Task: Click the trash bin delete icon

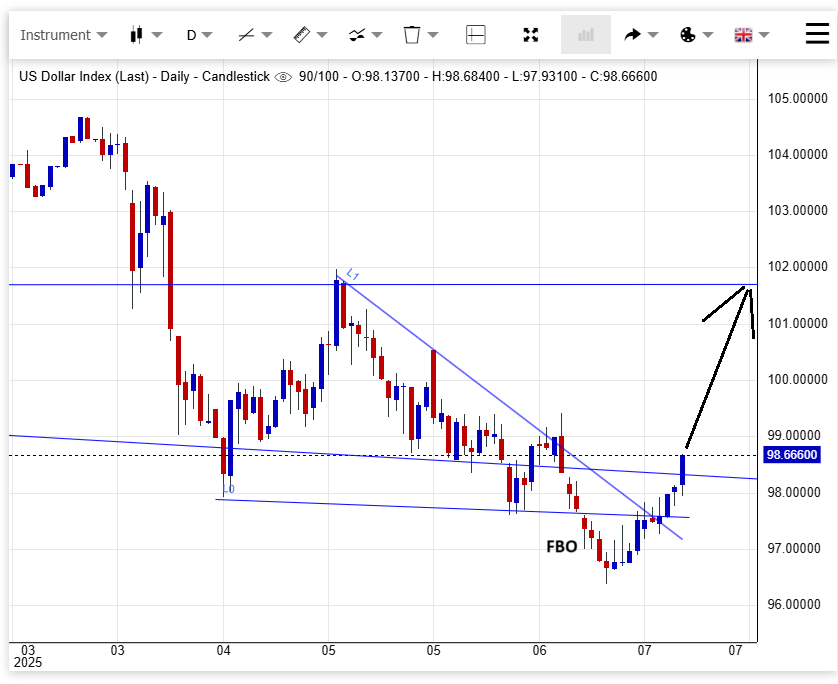Action: coord(411,35)
